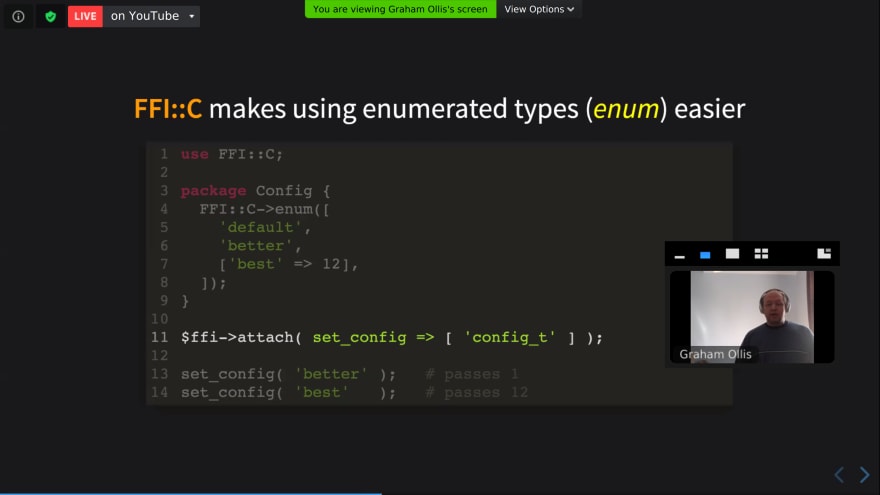Click 'package Config {' on line 3
This screenshot has height=495, width=880.
pos(256,191)
